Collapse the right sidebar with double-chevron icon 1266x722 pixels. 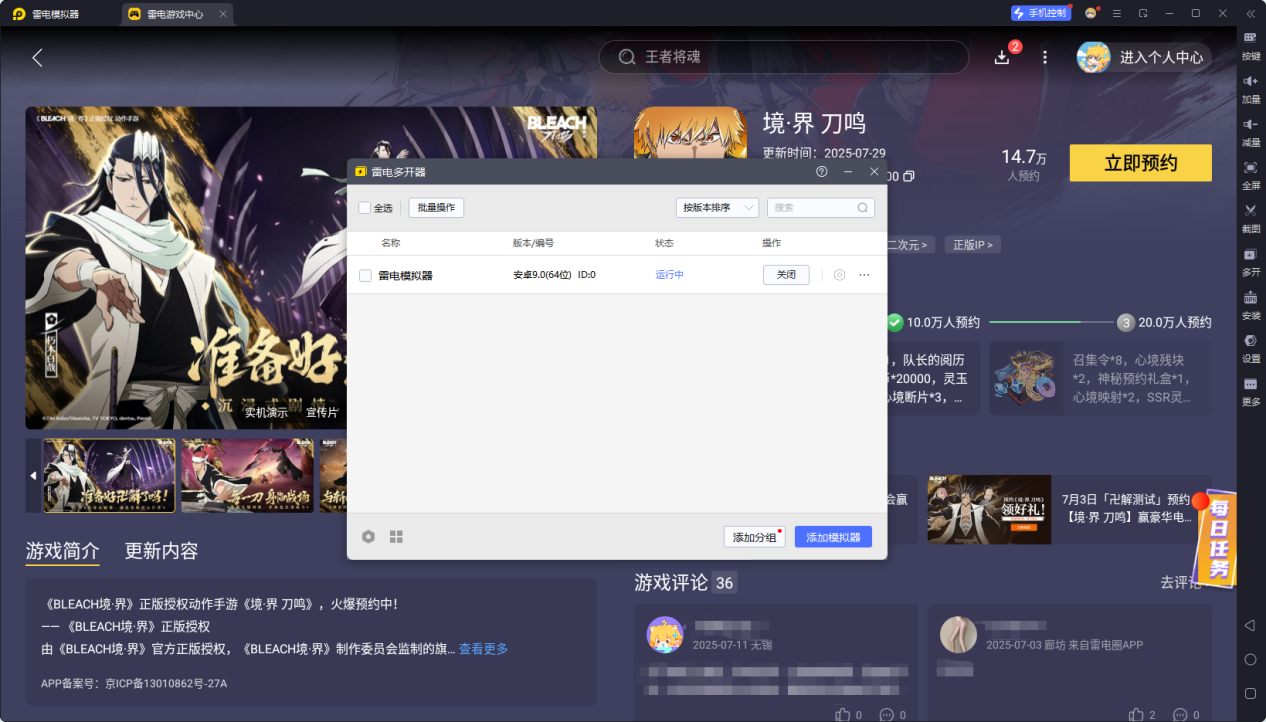pos(1250,13)
